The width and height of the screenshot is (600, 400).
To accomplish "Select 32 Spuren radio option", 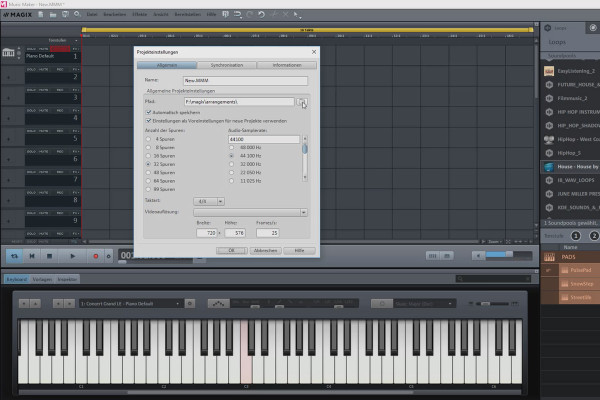I will [148, 164].
